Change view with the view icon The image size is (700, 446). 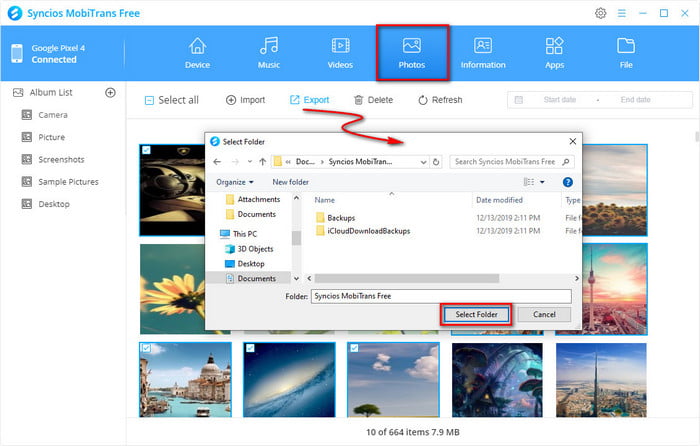click(x=529, y=182)
